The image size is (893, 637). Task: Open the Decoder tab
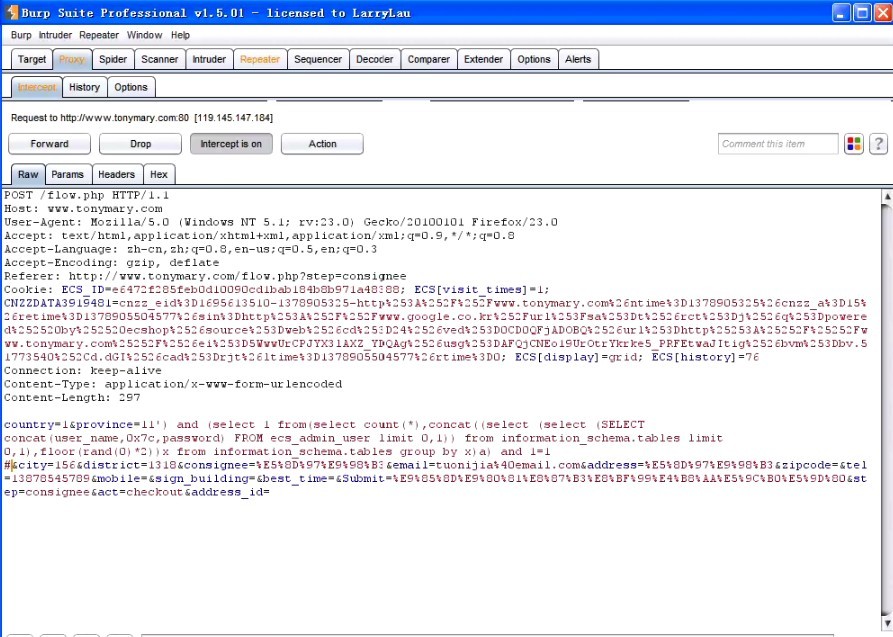374,59
